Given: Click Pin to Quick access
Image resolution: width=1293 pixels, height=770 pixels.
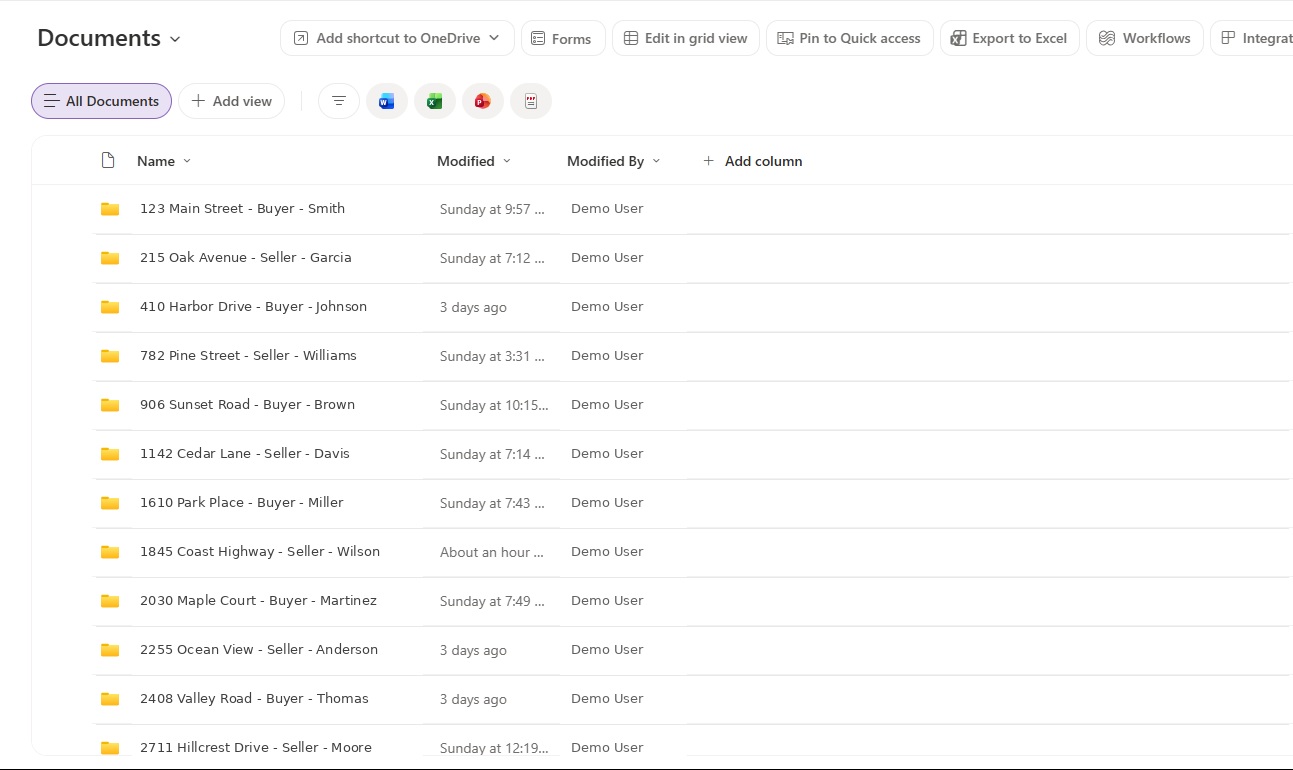Looking at the screenshot, I should (x=850, y=38).
